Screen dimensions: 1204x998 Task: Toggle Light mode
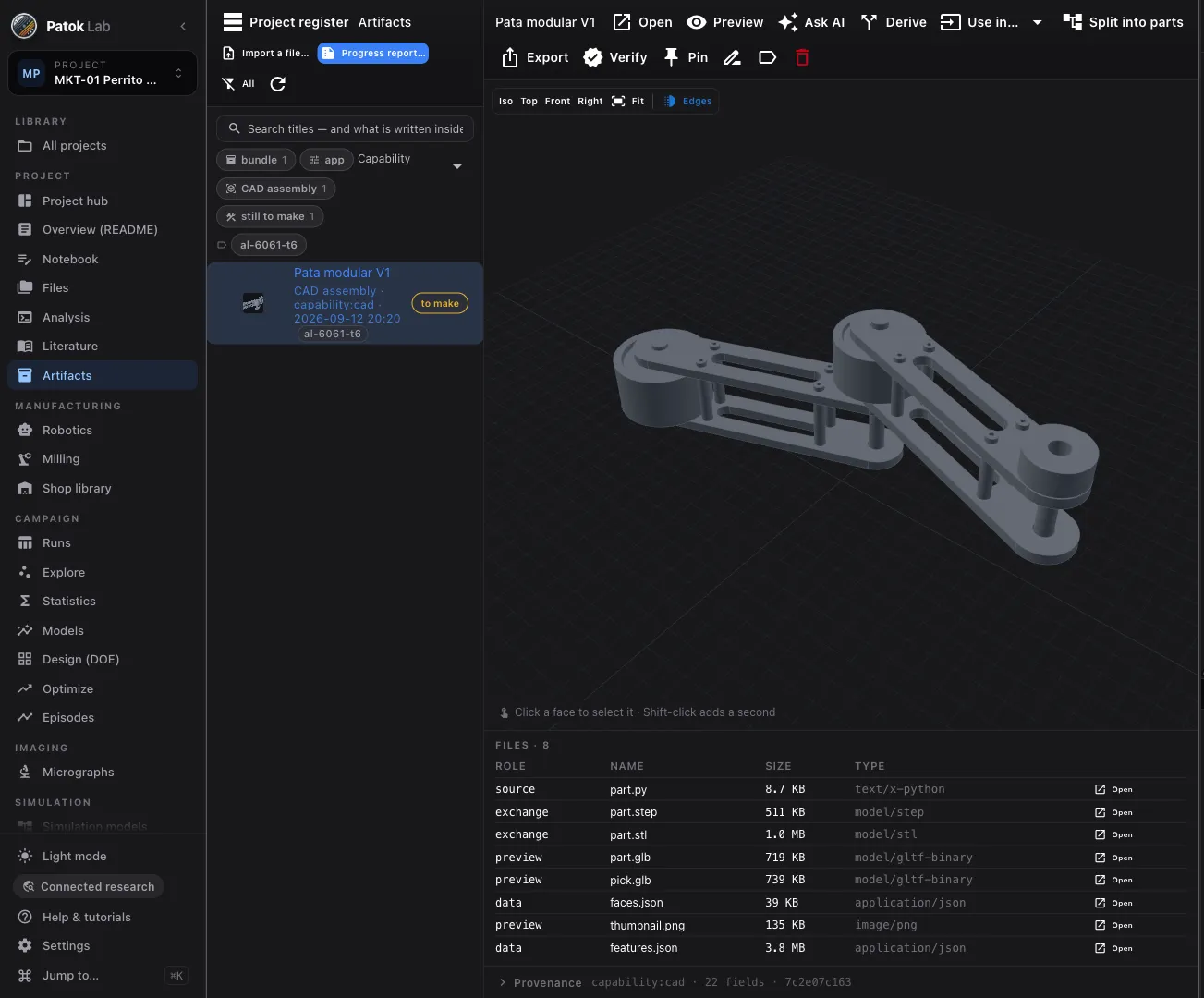click(103, 857)
